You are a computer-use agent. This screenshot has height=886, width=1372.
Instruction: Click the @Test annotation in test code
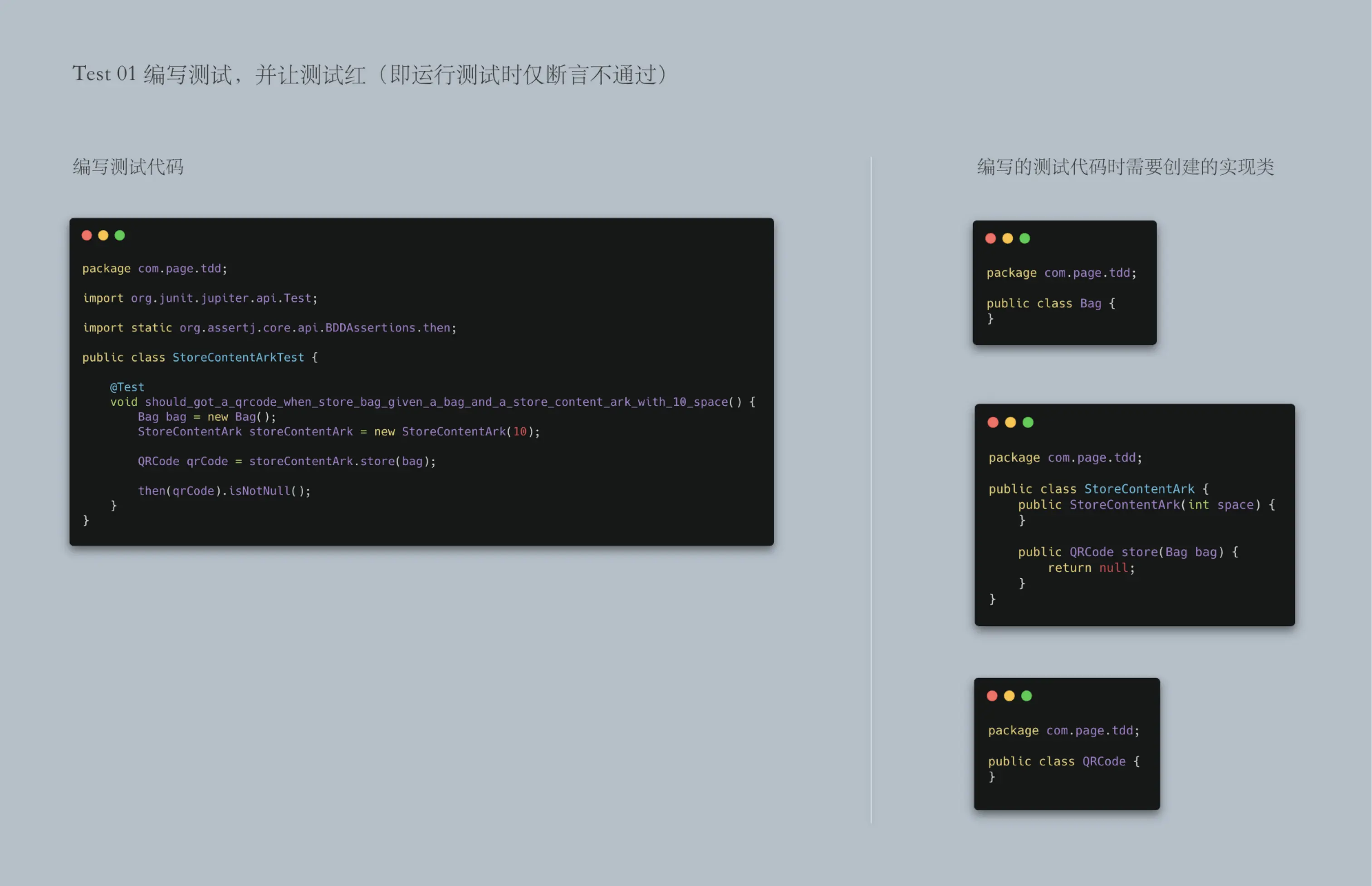tap(127, 387)
